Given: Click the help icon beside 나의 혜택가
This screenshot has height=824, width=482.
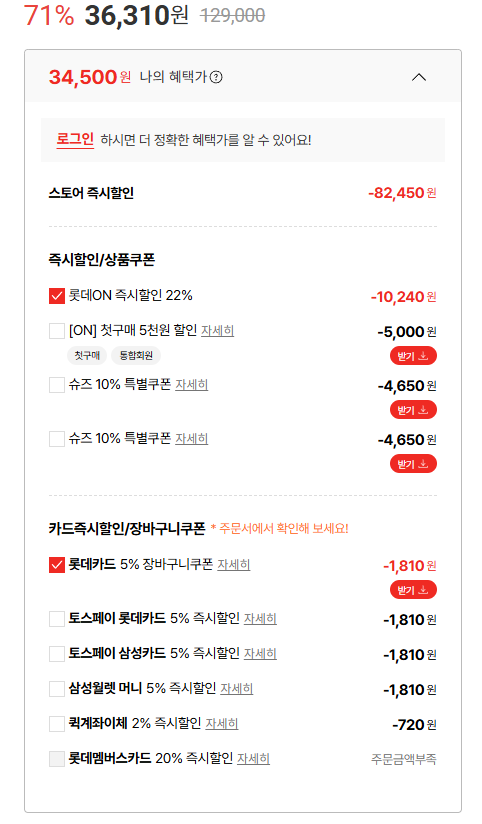Looking at the screenshot, I should point(216,77).
